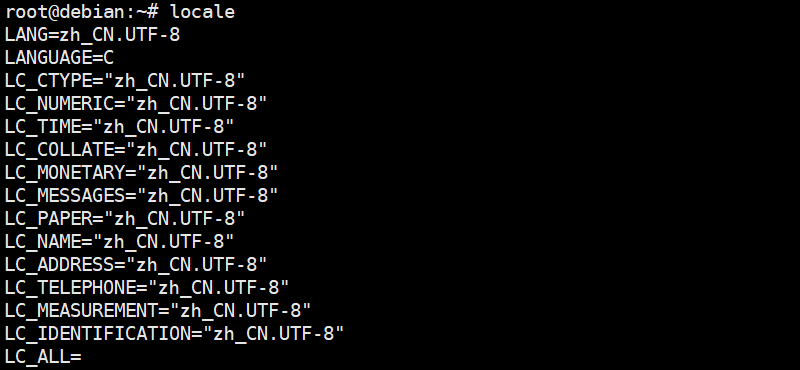The image size is (800, 370).
Task: Click the LC_MEASUREMENT line
Action: pos(158,310)
